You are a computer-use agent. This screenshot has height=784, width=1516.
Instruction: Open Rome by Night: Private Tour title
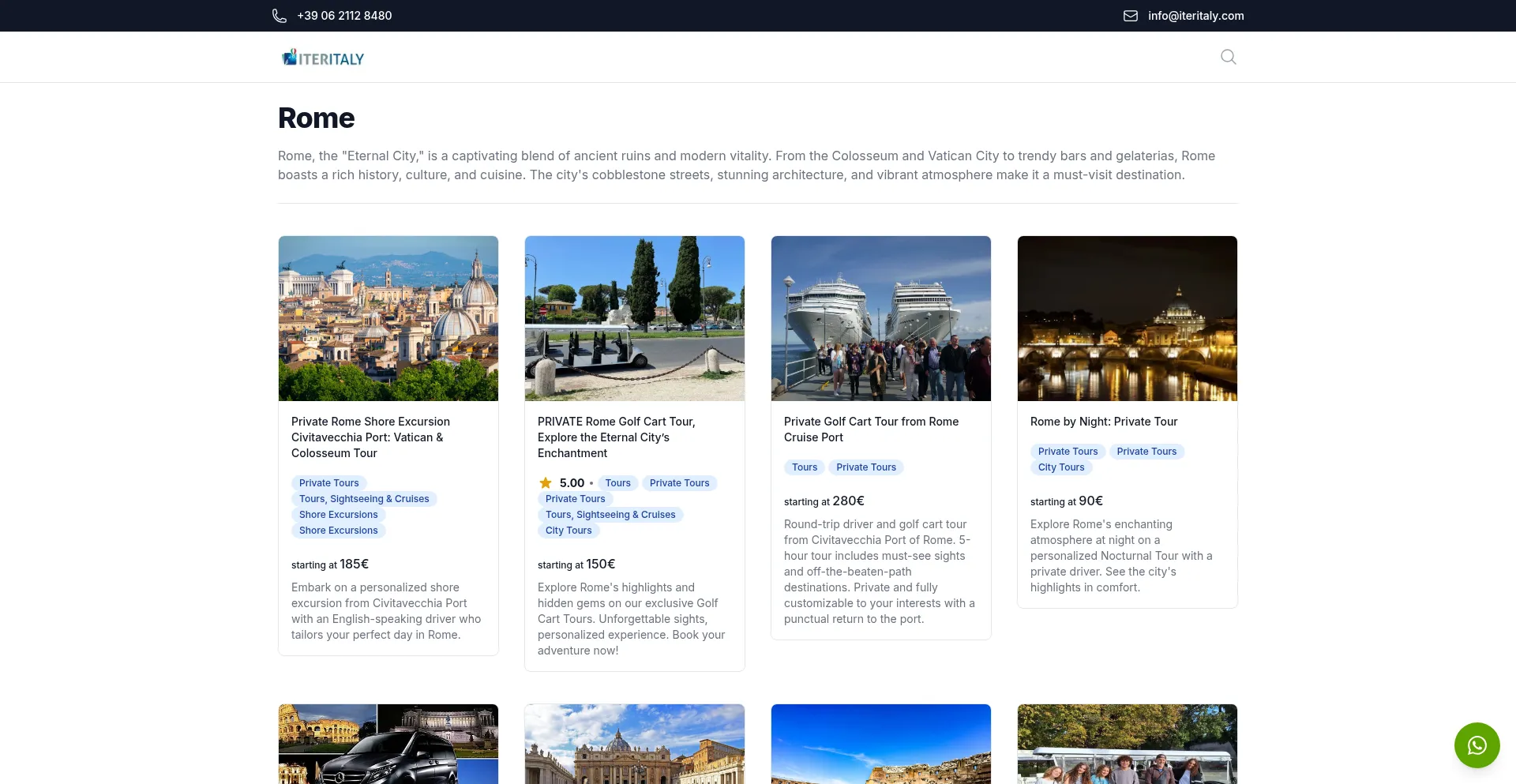[1103, 422]
